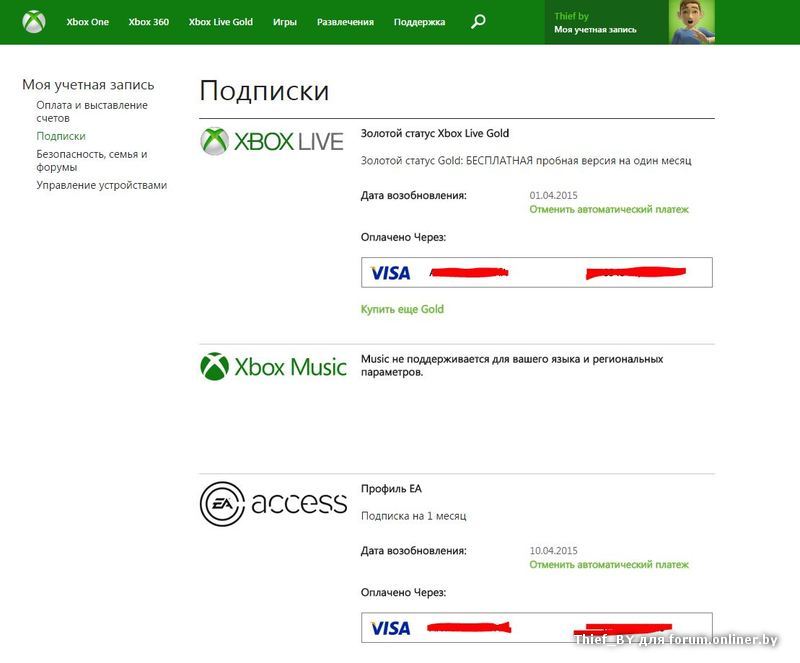Click the Подписка на 1 месяц text
This screenshot has width=800, height=663.
point(414,516)
